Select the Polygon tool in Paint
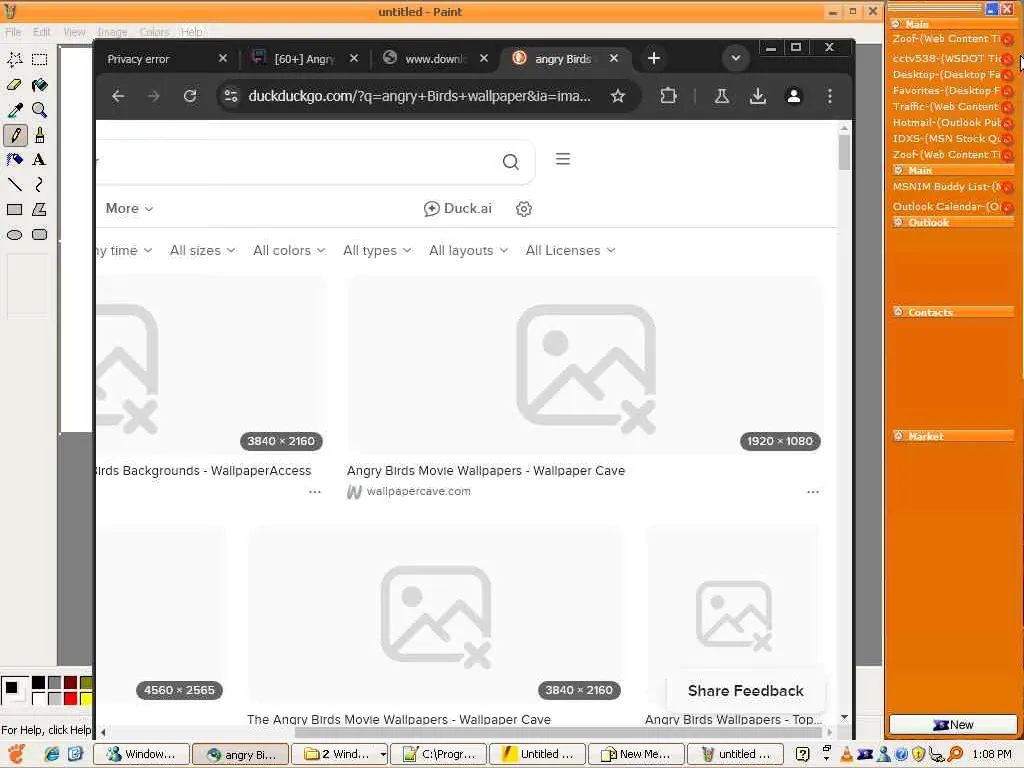This screenshot has width=1024, height=768. [x=39, y=210]
